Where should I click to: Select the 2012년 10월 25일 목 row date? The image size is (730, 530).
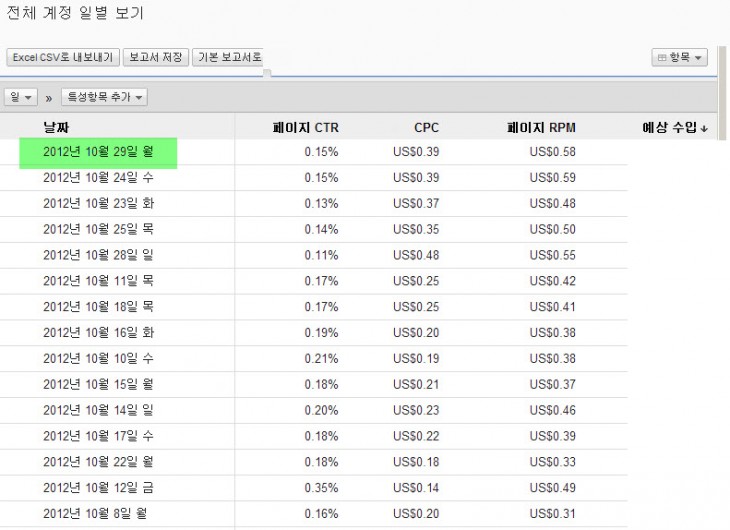tap(98, 229)
